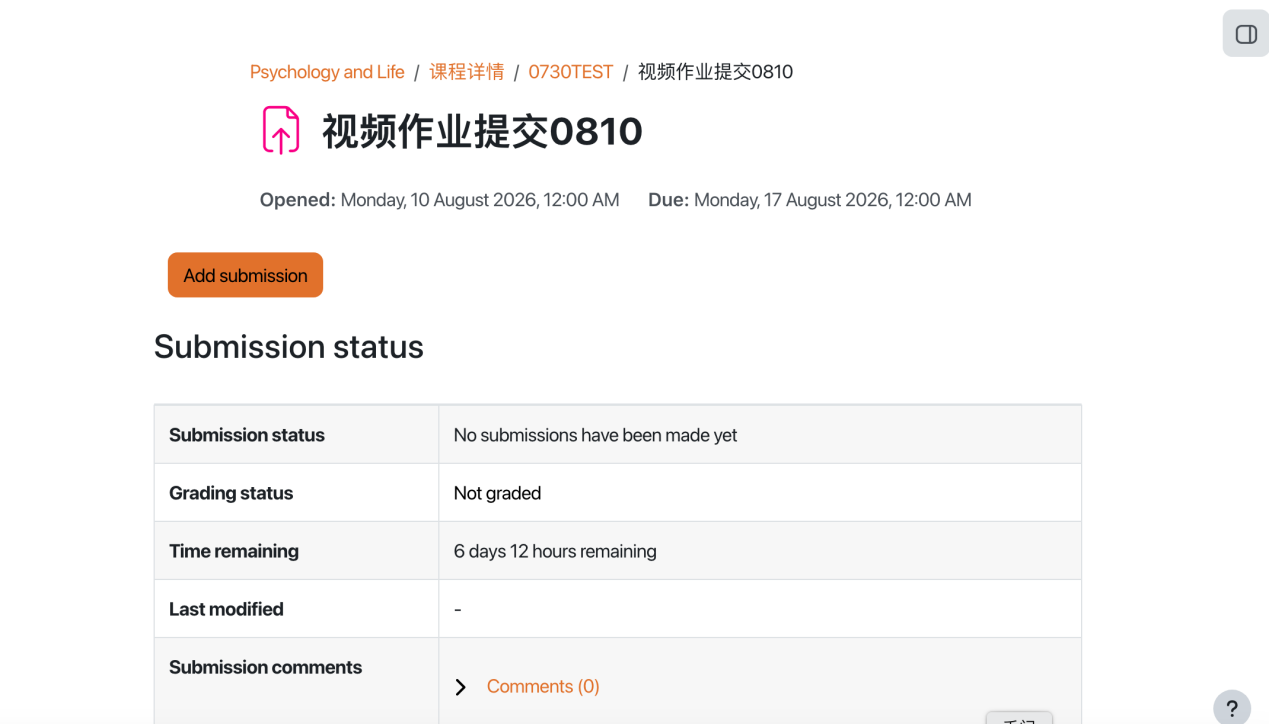Click the Submission status section heading
Image resolution: width=1269 pixels, height=724 pixels.
click(x=289, y=347)
